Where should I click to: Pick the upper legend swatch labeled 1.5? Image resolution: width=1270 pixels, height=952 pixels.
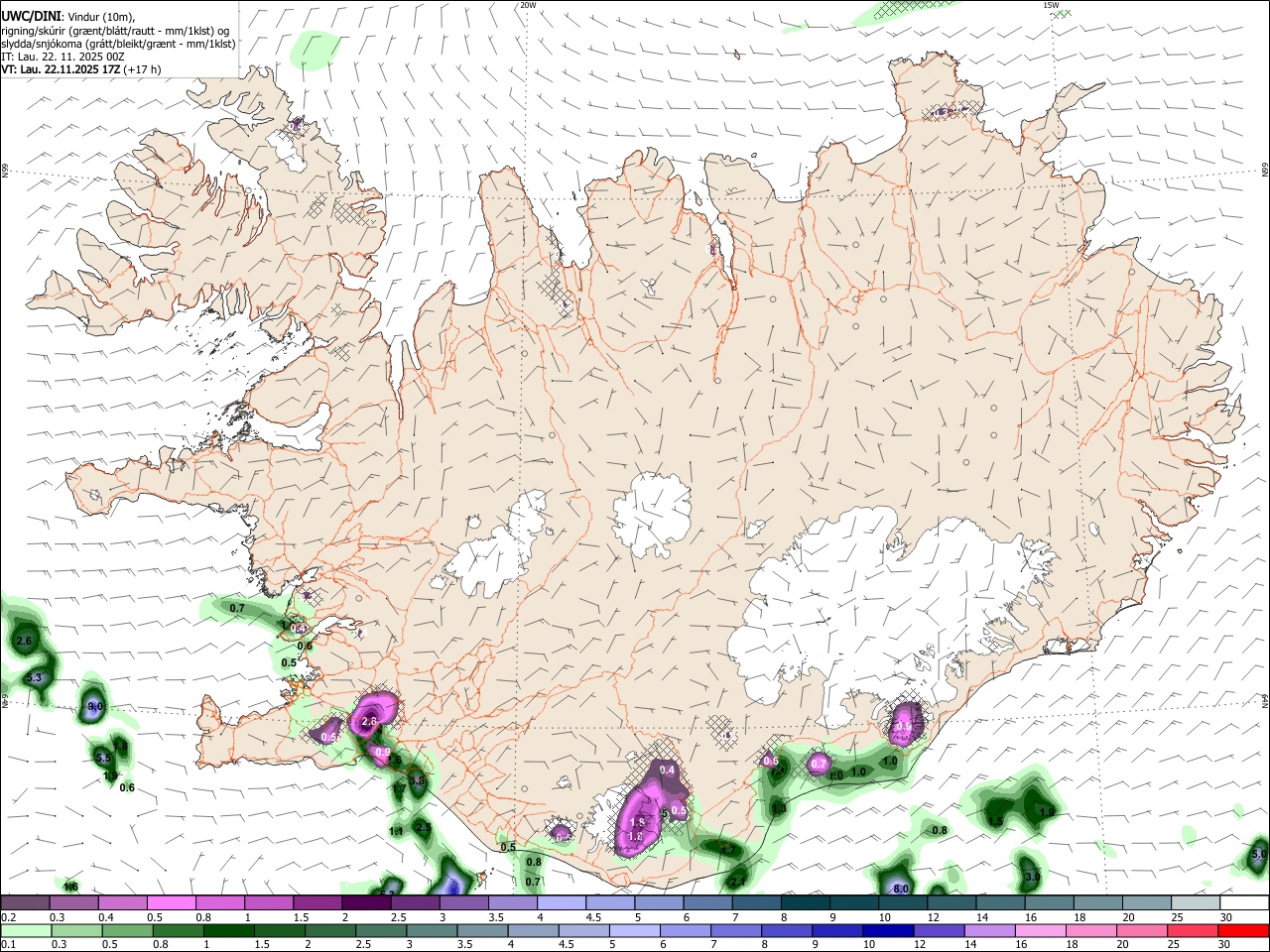pyautogui.click(x=317, y=902)
